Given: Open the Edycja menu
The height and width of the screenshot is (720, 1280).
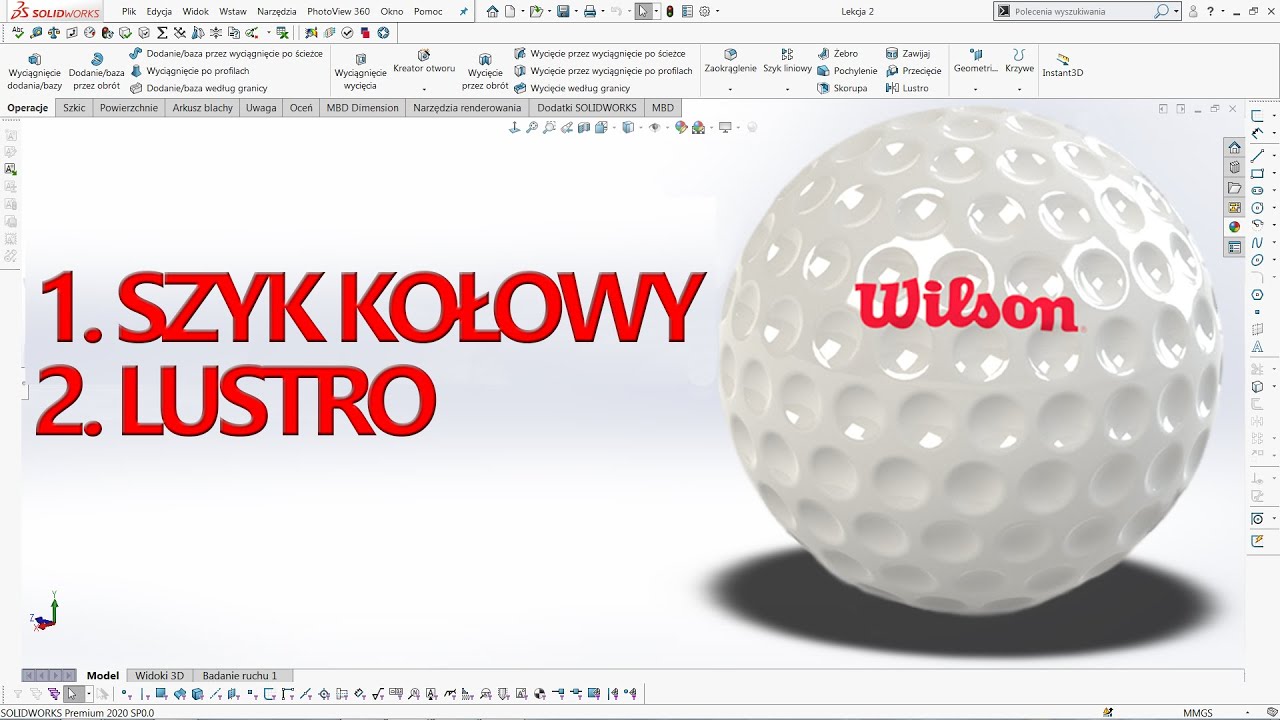Looking at the screenshot, I should [159, 12].
